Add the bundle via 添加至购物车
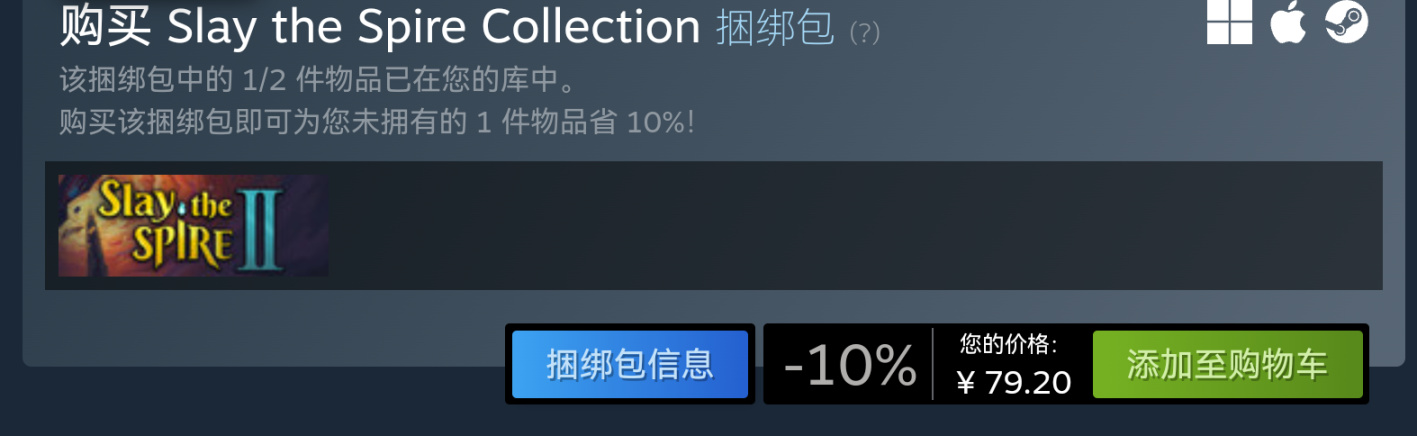Screen dimensions: 1417x436 [1228, 364]
